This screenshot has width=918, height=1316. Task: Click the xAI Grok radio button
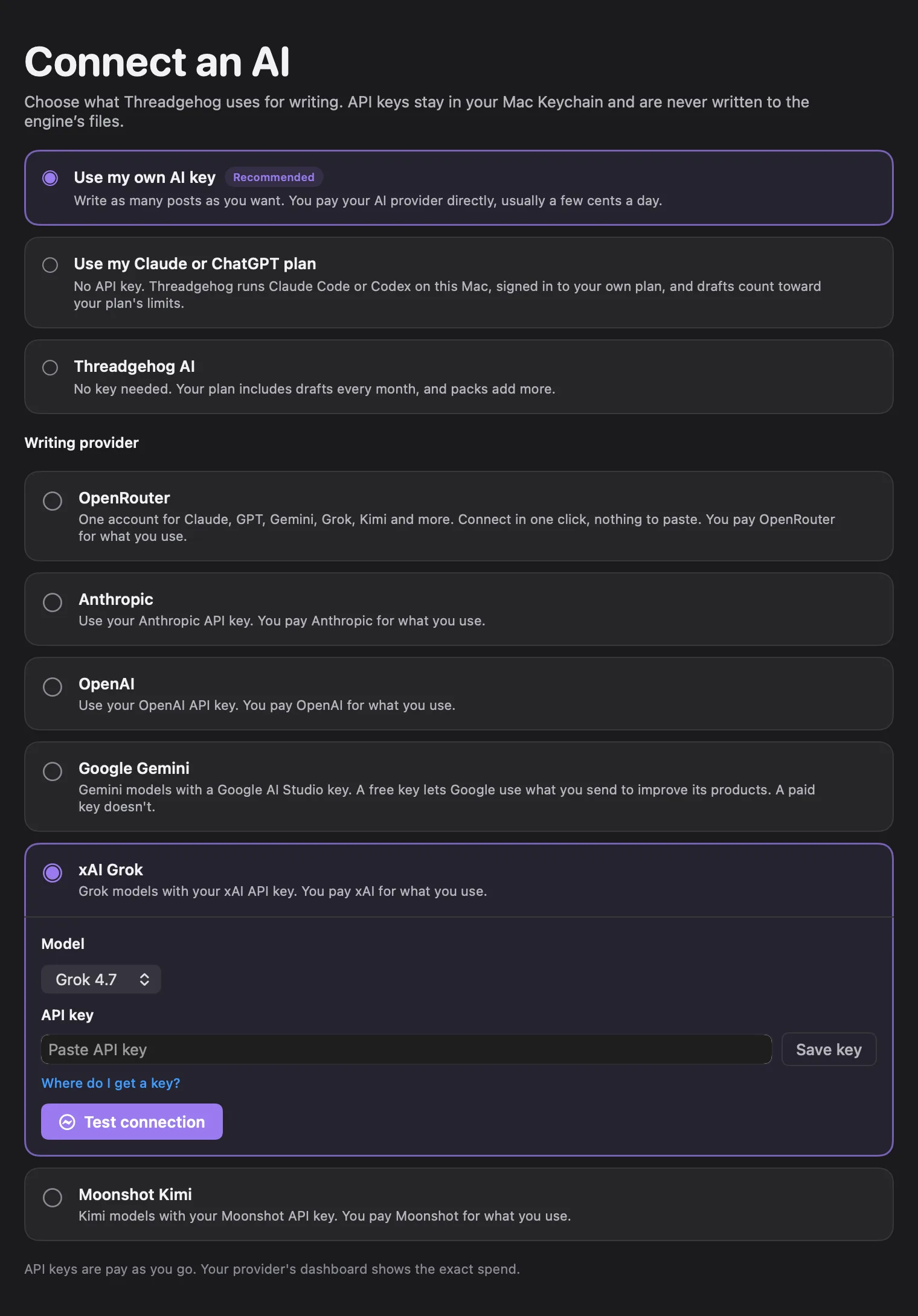[53, 873]
